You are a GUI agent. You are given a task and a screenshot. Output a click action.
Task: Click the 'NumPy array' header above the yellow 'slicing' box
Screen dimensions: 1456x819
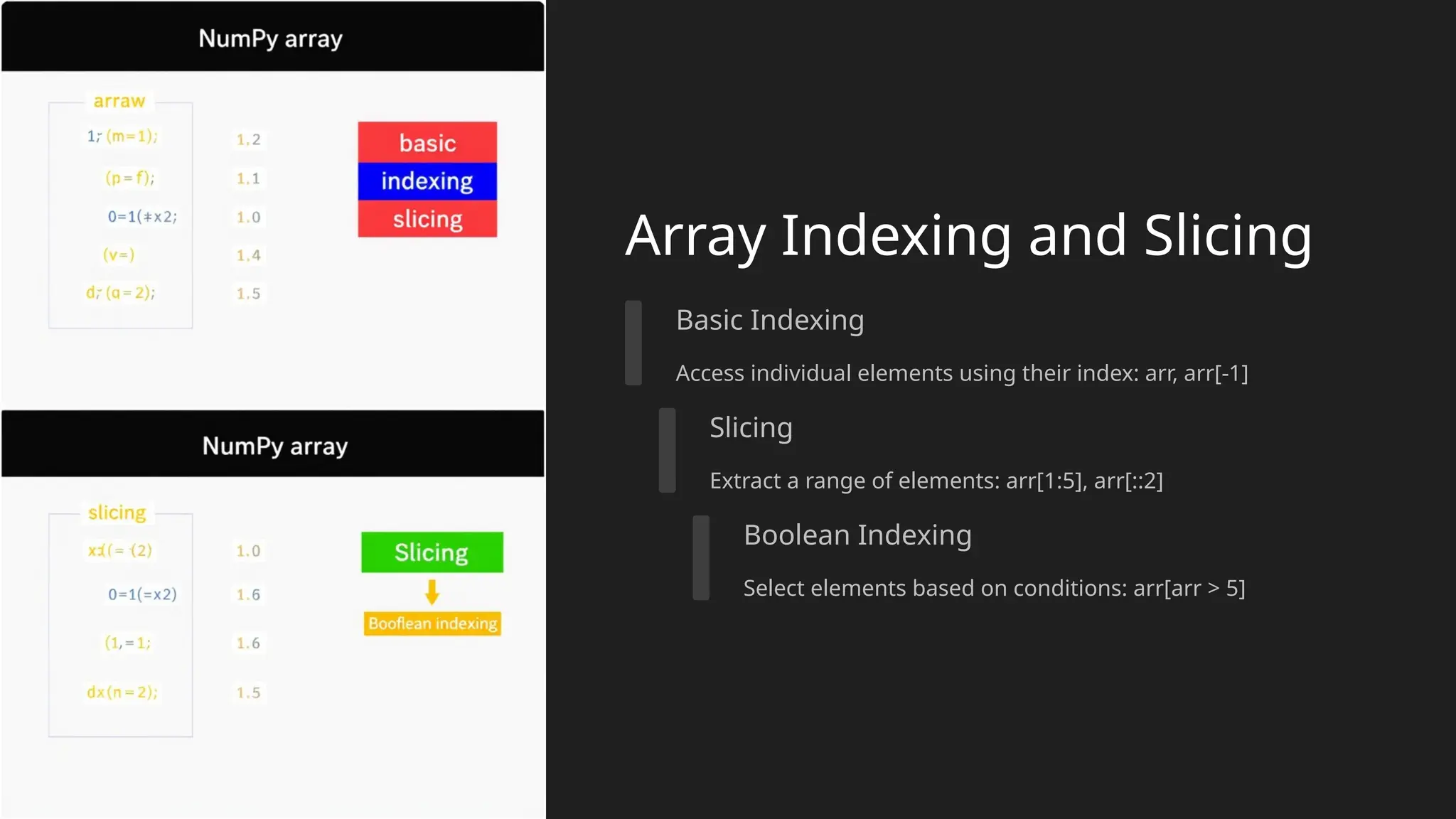coord(272,444)
